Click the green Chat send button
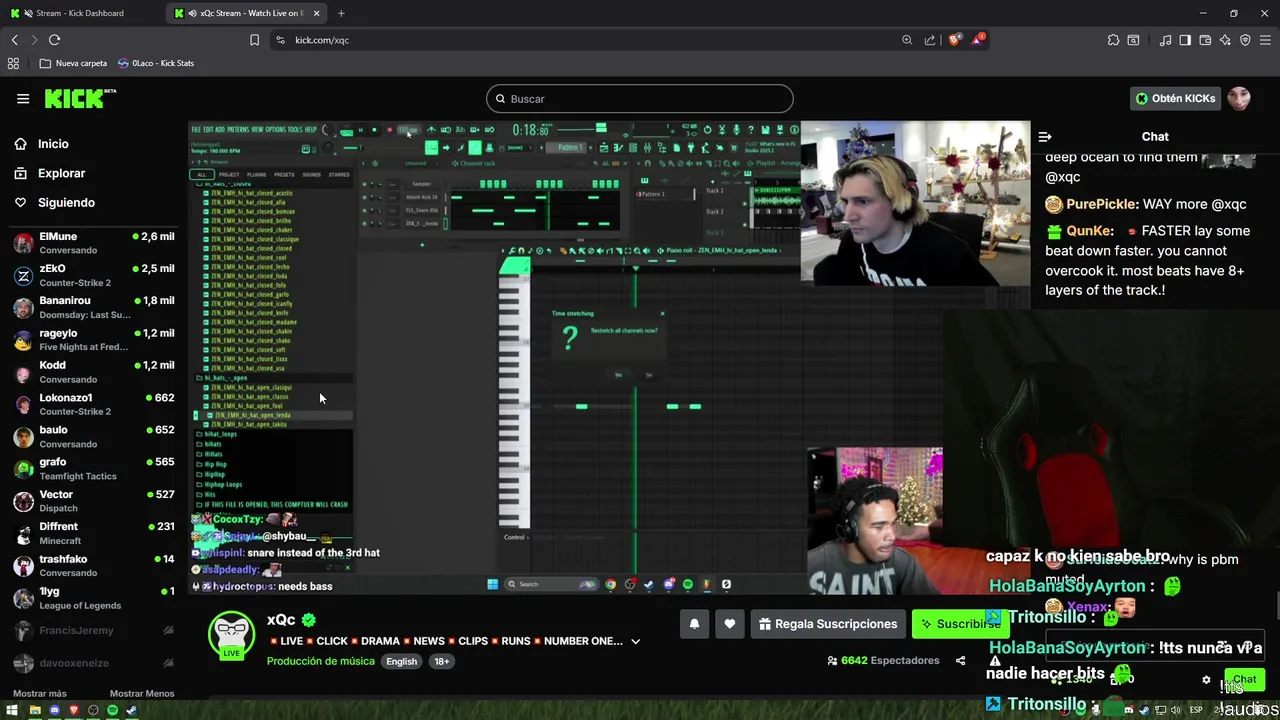 coord(1244,679)
